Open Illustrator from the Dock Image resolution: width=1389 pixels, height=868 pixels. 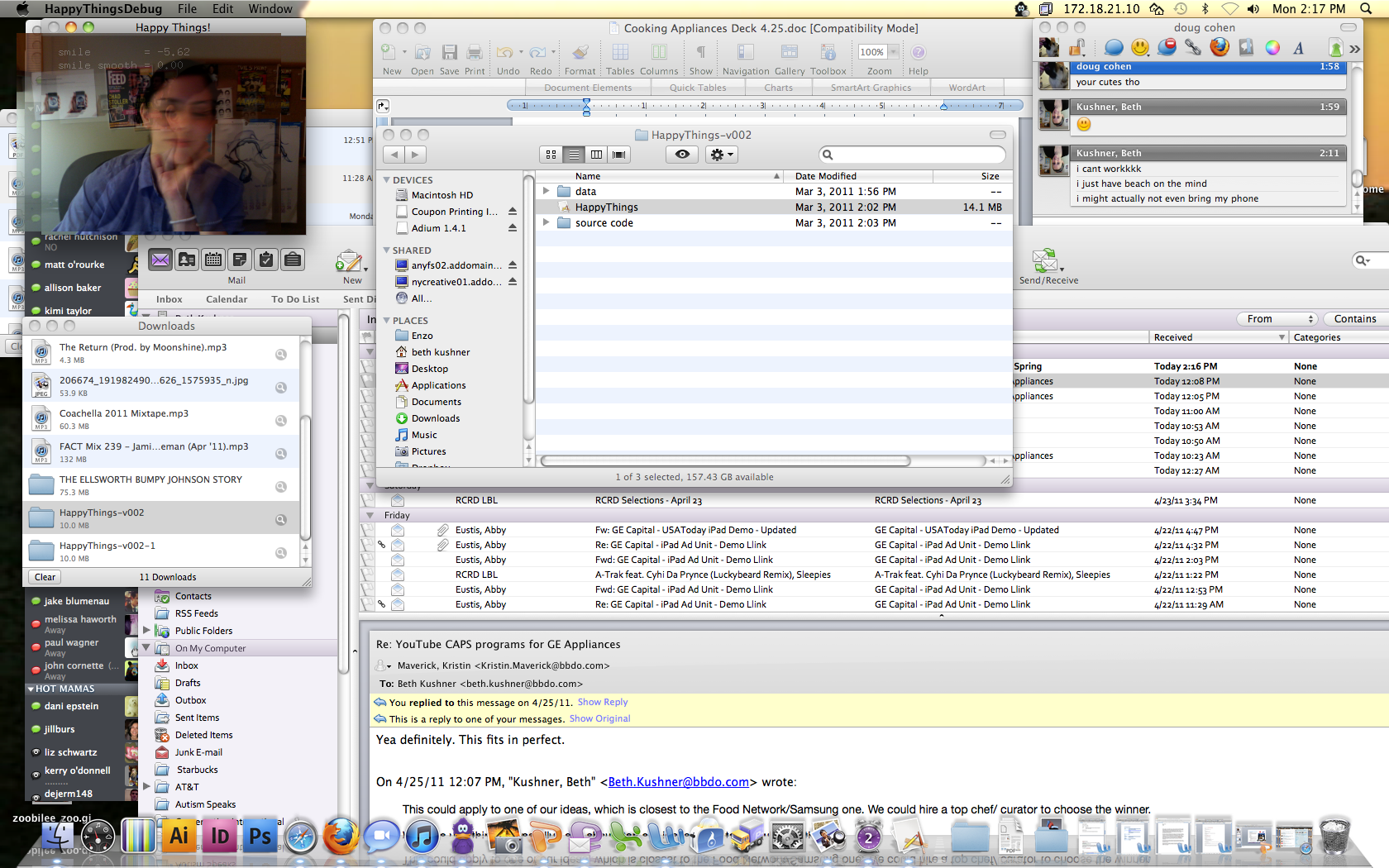pyautogui.click(x=179, y=836)
